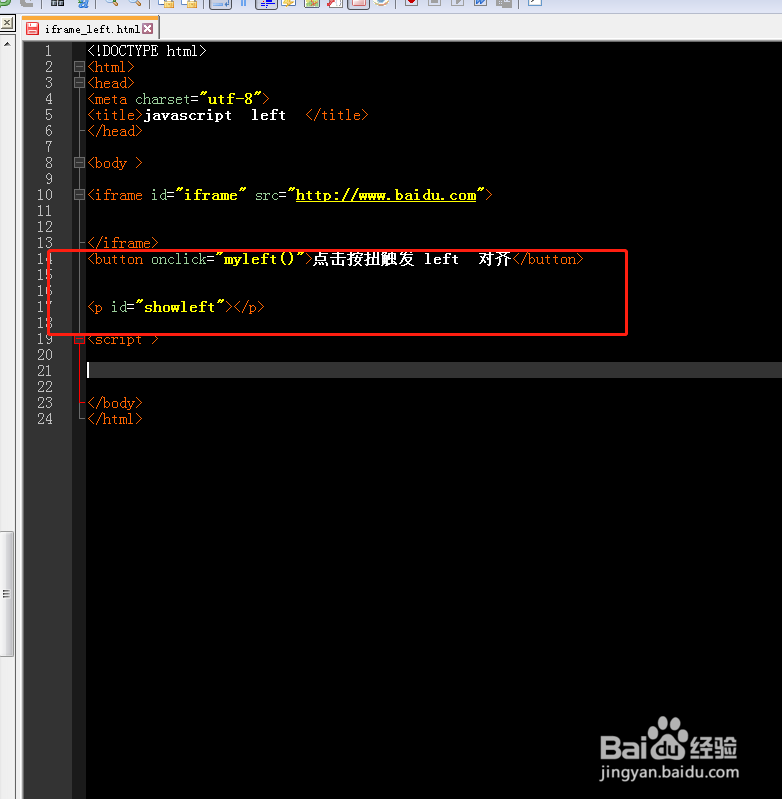The image size is (782, 799).
Task: Close the left side panel
Action: click(x=7, y=23)
